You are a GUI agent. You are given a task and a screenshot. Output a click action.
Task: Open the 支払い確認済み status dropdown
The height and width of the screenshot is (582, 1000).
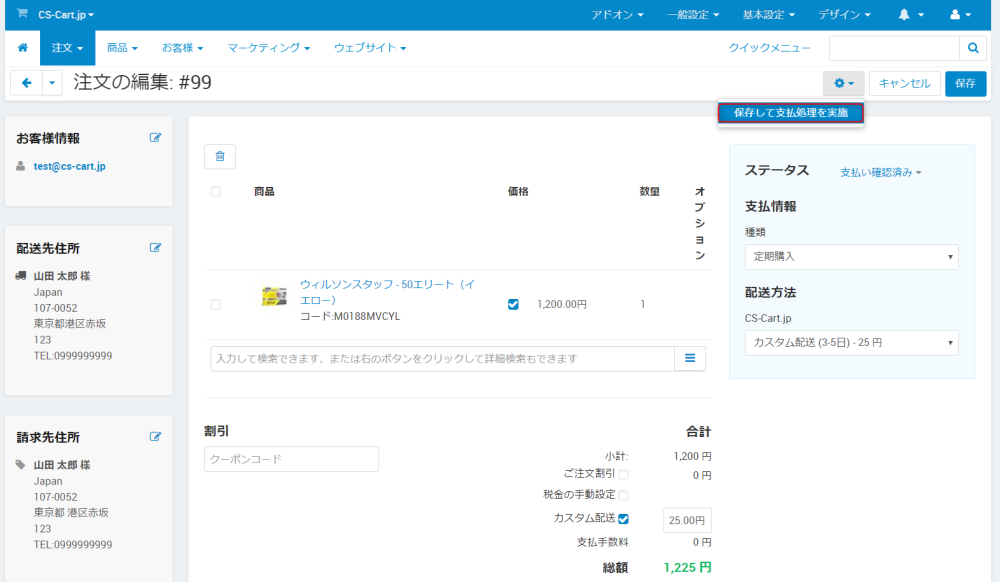coord(880,172)
